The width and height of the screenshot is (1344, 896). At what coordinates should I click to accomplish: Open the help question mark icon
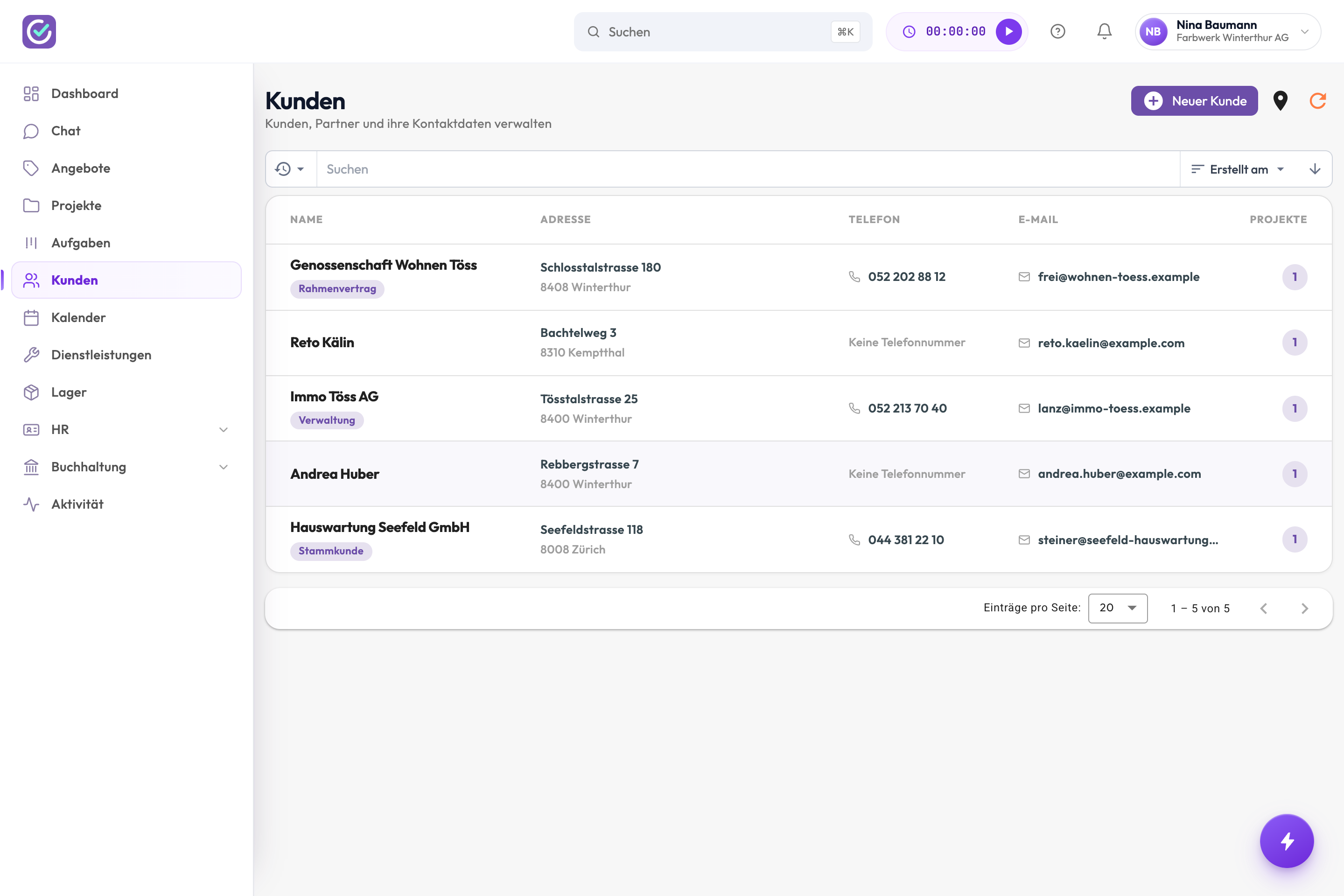tap(1058, 31)
